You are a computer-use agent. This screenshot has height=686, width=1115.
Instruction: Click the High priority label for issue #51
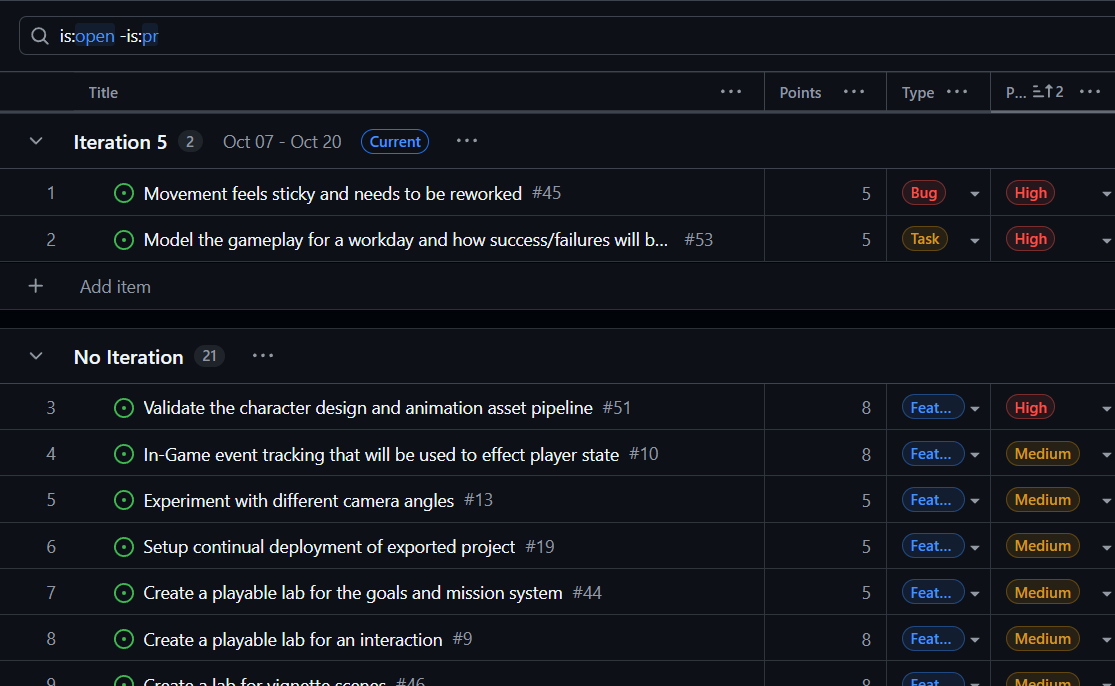(x=1030, y=407)
